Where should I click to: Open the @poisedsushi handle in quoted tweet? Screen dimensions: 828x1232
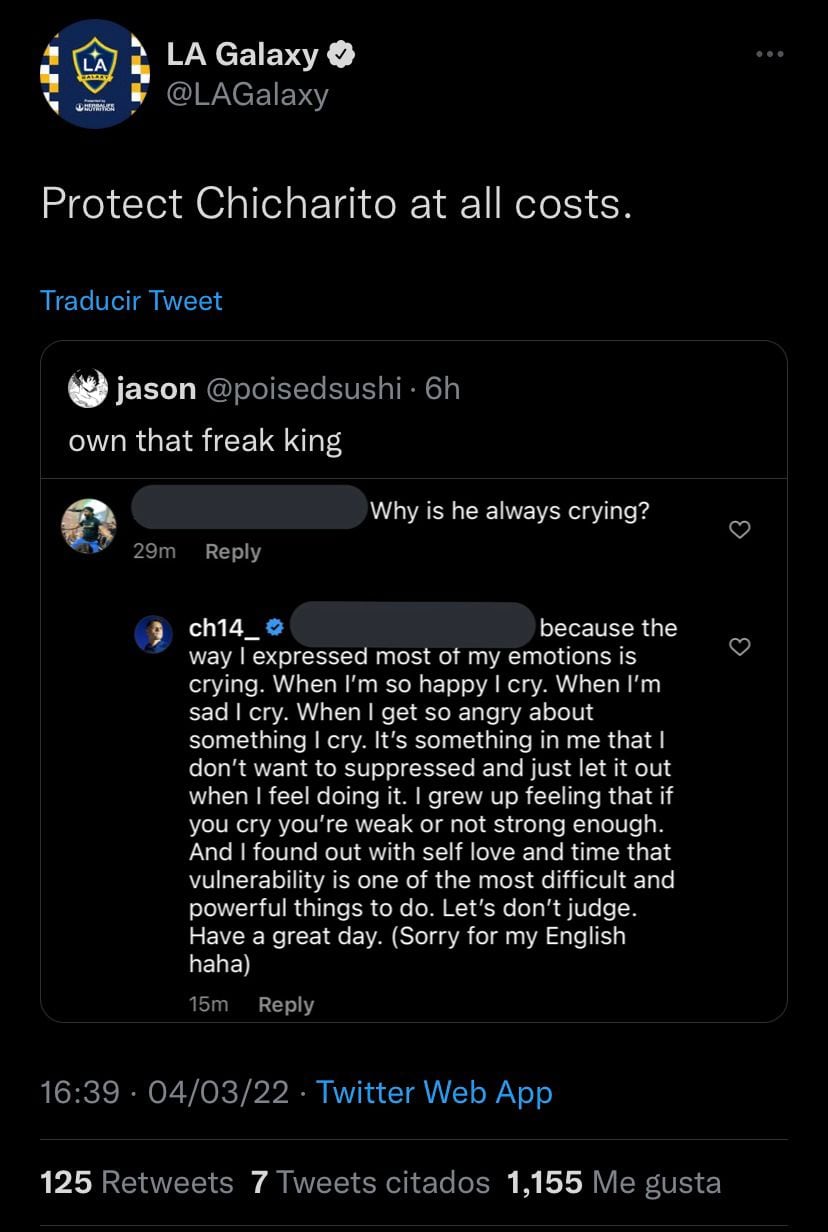[x=303, y=388]
